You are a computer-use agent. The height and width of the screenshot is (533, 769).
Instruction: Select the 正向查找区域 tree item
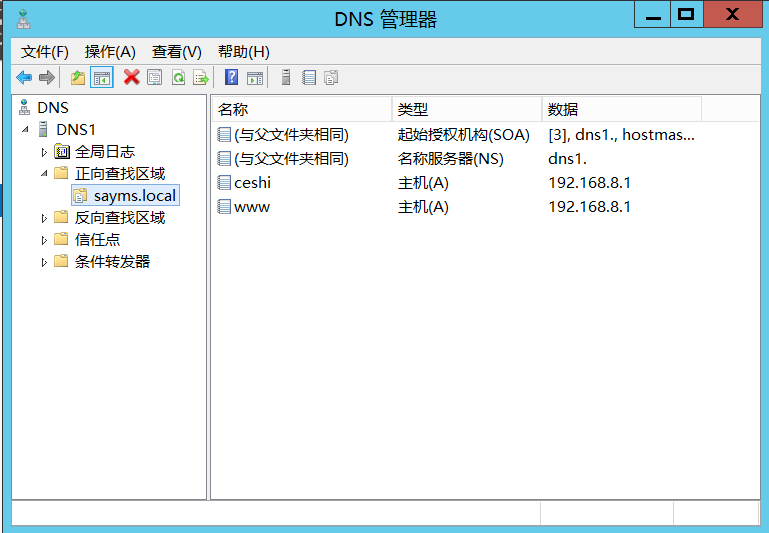tap(120, 174)
